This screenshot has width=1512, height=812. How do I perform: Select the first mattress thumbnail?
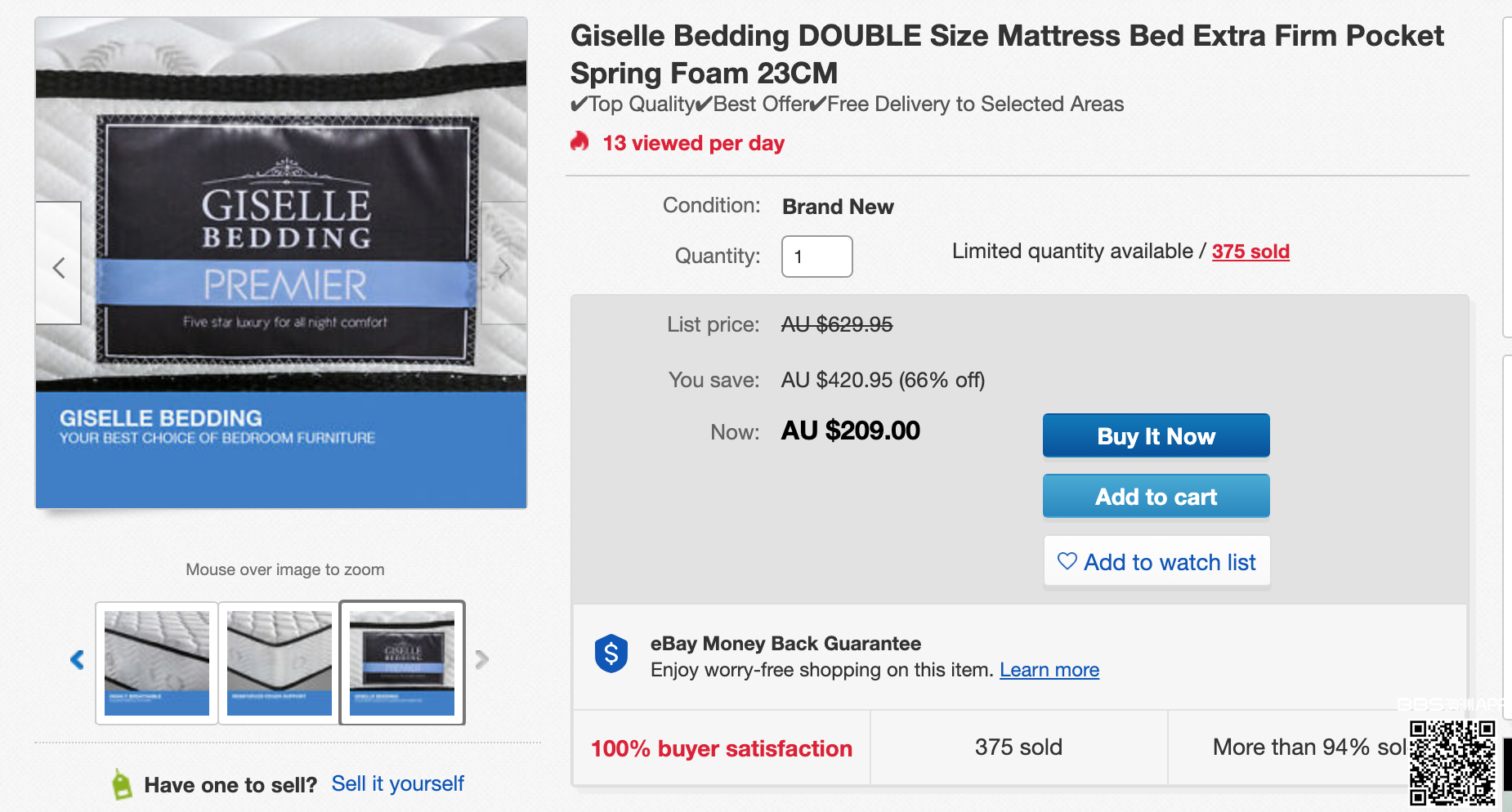point(157,663)
